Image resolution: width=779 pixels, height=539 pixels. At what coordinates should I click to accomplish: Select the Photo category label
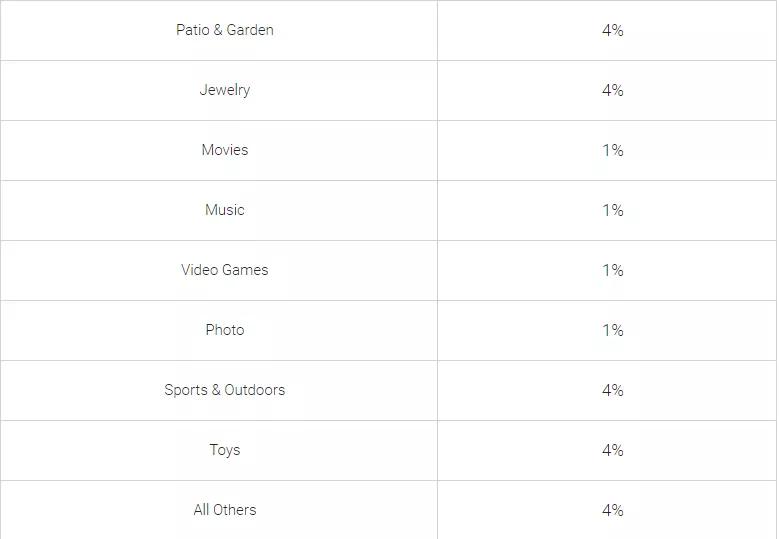point(224,330)
